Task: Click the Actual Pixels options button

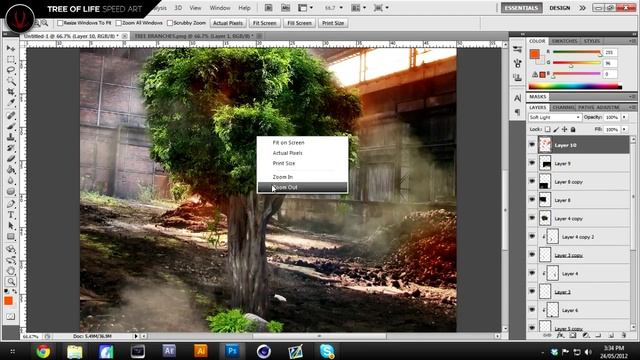Action: tap(228, 23)
